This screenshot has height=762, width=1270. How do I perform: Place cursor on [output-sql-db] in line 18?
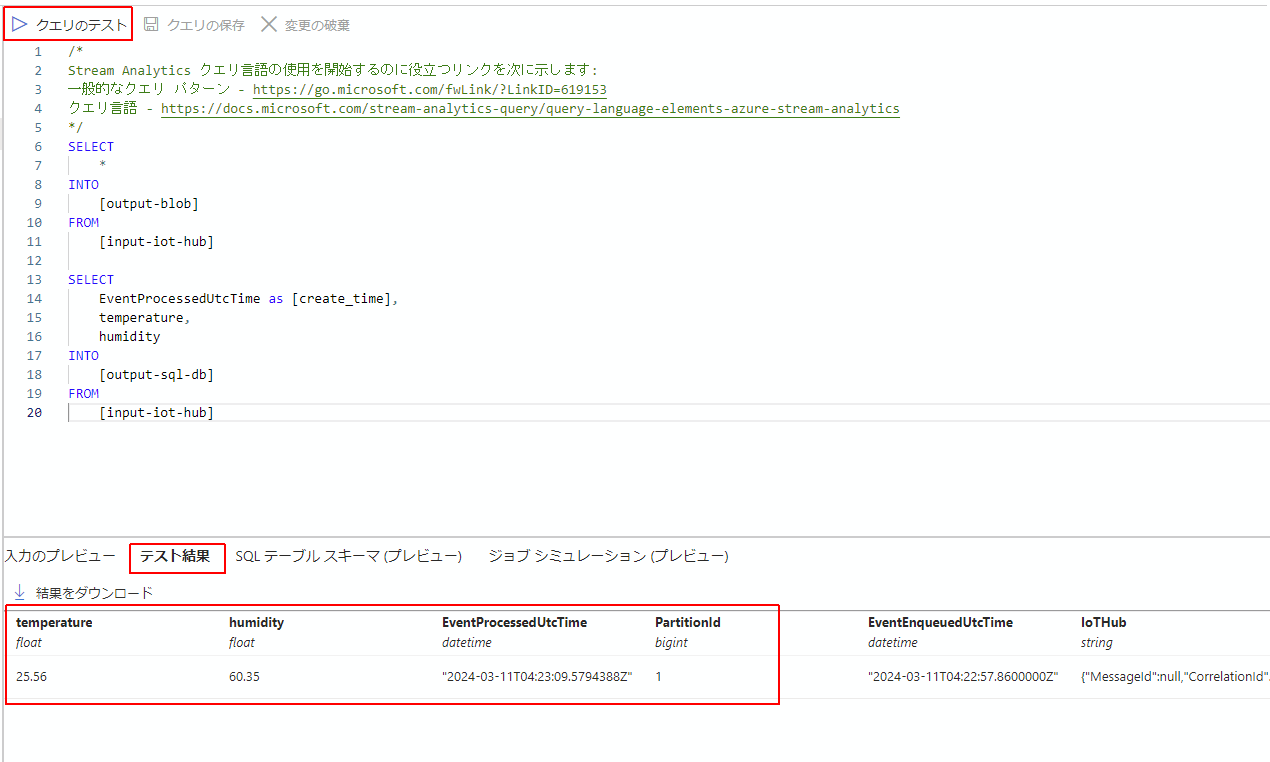[x=156, y=374]
